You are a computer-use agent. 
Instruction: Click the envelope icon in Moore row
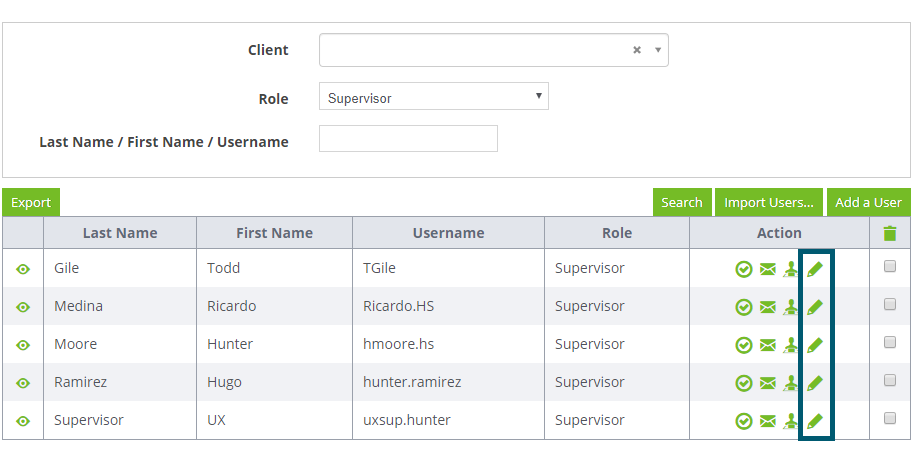pos(768,345)
